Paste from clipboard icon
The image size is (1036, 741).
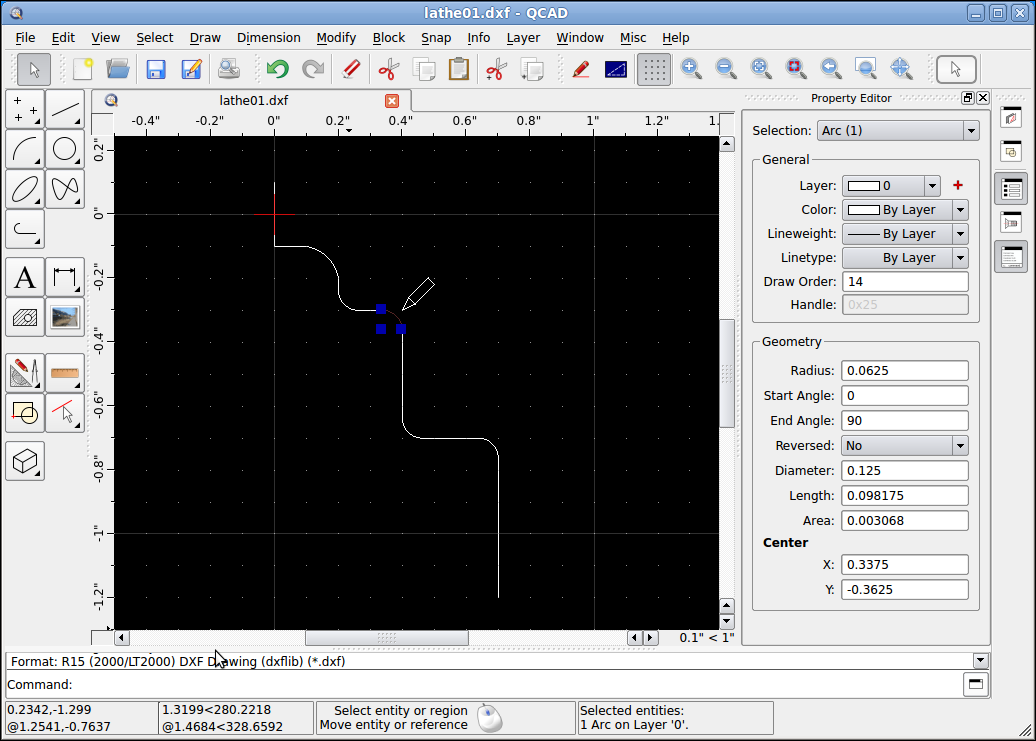click(459, 69)
